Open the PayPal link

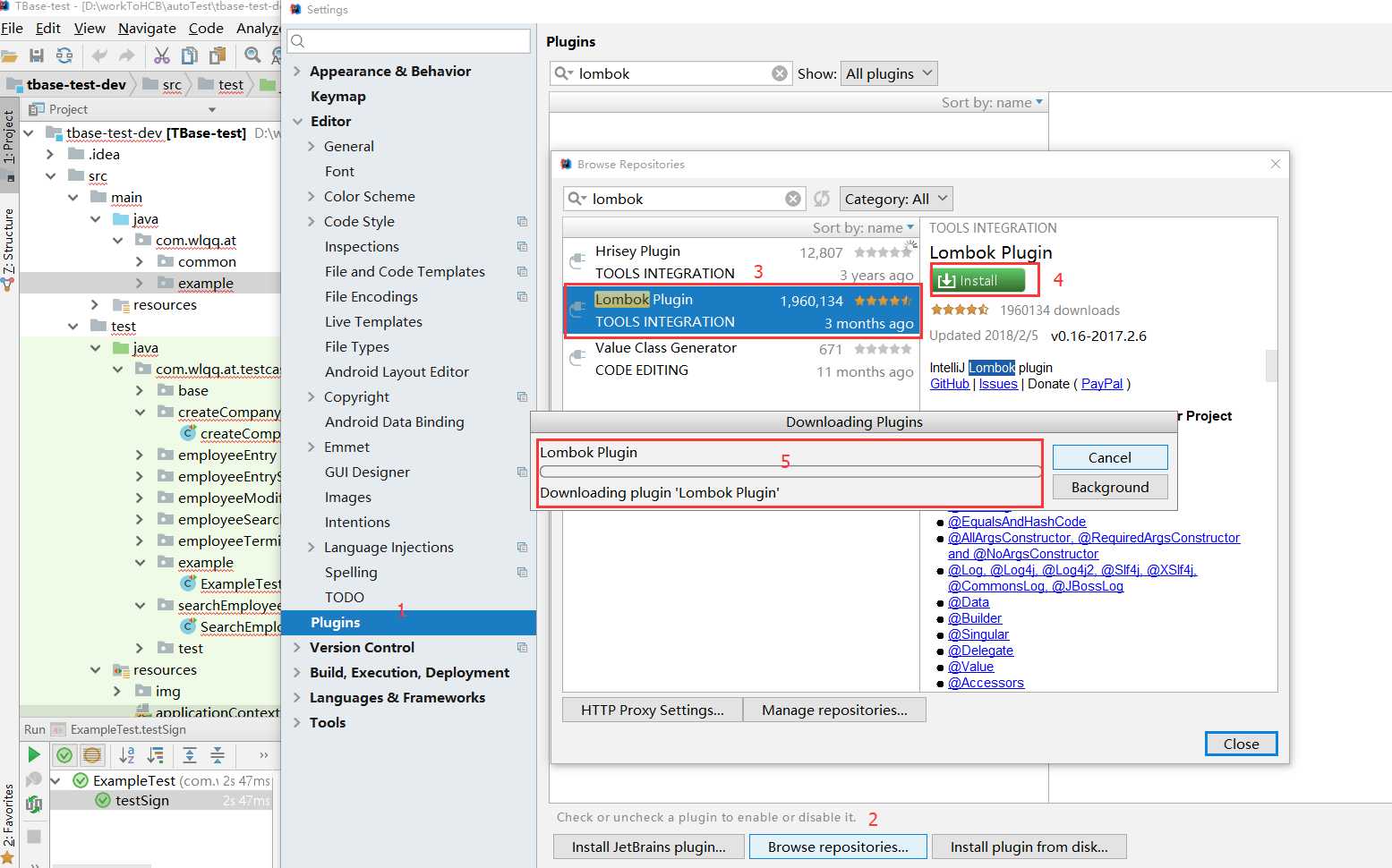(x=1102, y=384)
